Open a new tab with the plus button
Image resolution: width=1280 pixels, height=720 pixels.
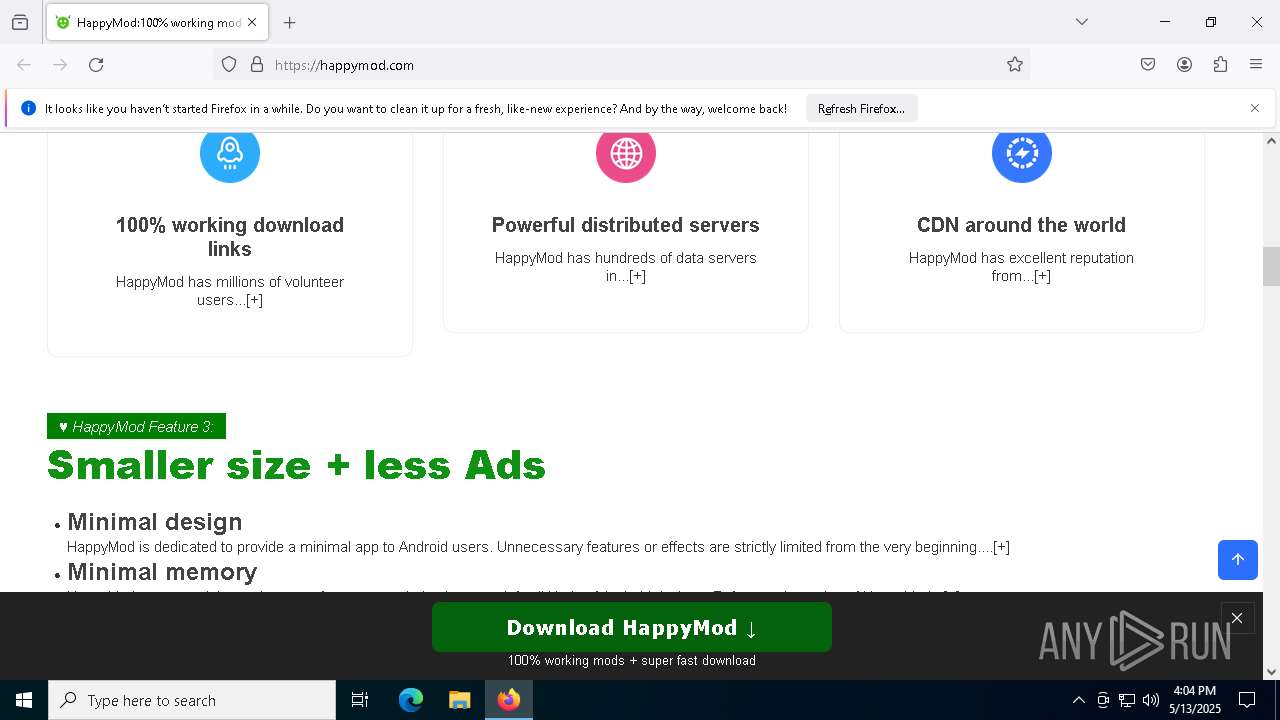coord(290,22)
